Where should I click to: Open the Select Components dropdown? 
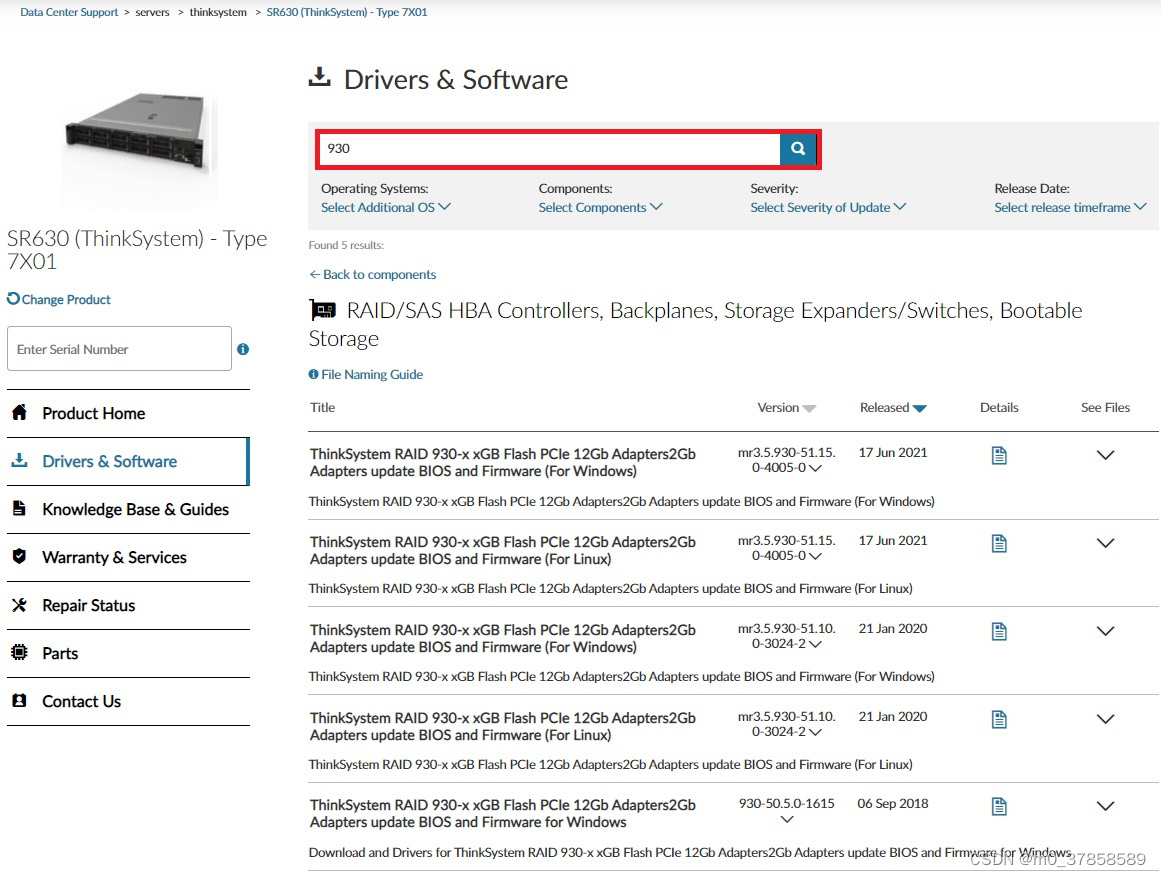tap(600, 207)
